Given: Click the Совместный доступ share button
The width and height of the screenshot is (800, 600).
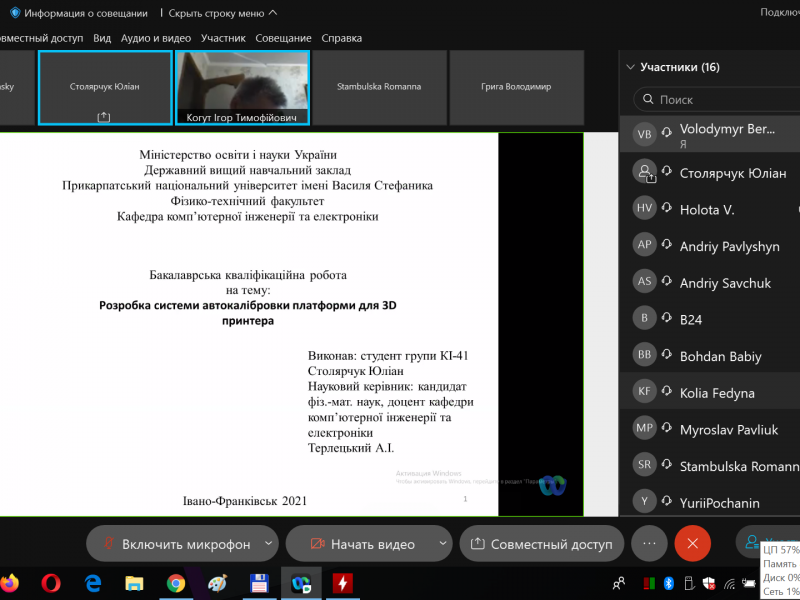Looking at the screenshot, I should point(542,544).
